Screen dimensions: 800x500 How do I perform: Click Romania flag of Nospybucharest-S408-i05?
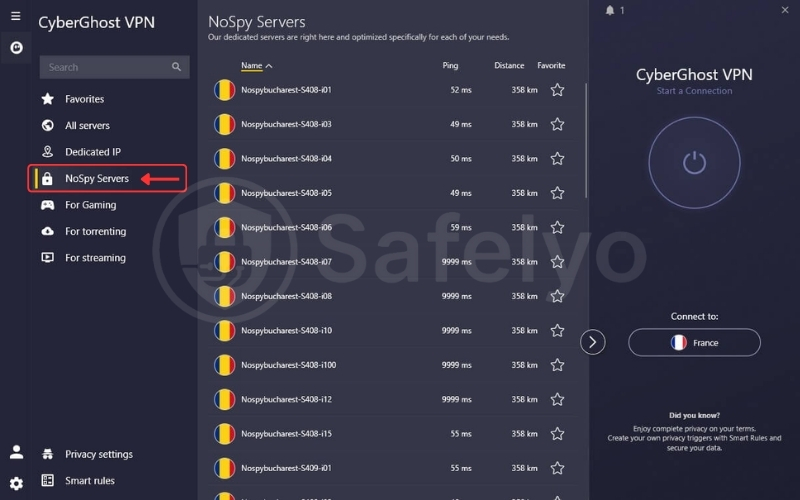224,193
